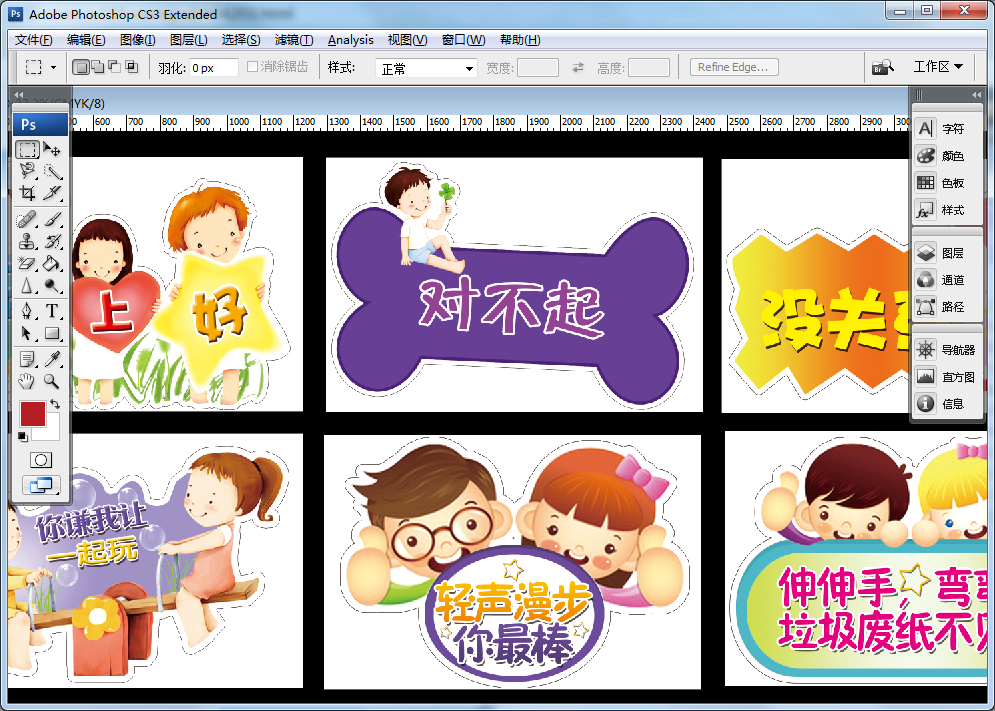Open the 导航器 Navigator panel
995x711 pixels.
(x=947, y=350)
